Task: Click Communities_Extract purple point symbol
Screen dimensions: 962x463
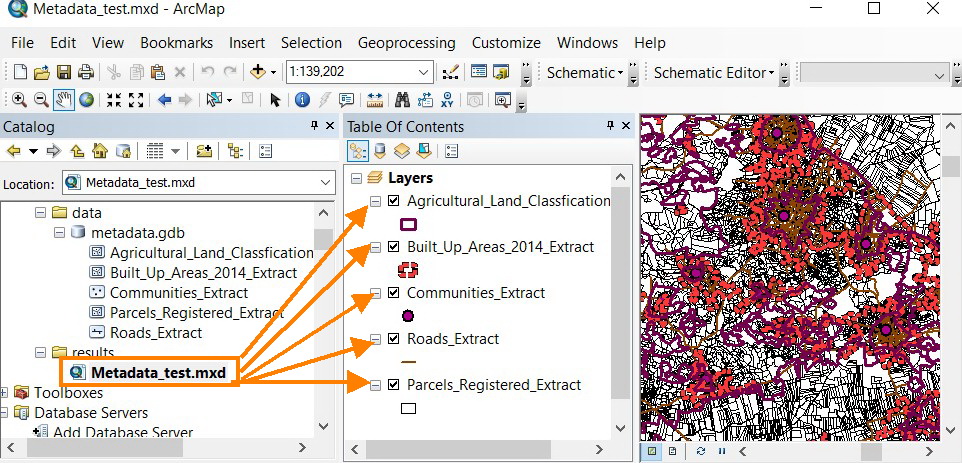Action: point(407,316)
